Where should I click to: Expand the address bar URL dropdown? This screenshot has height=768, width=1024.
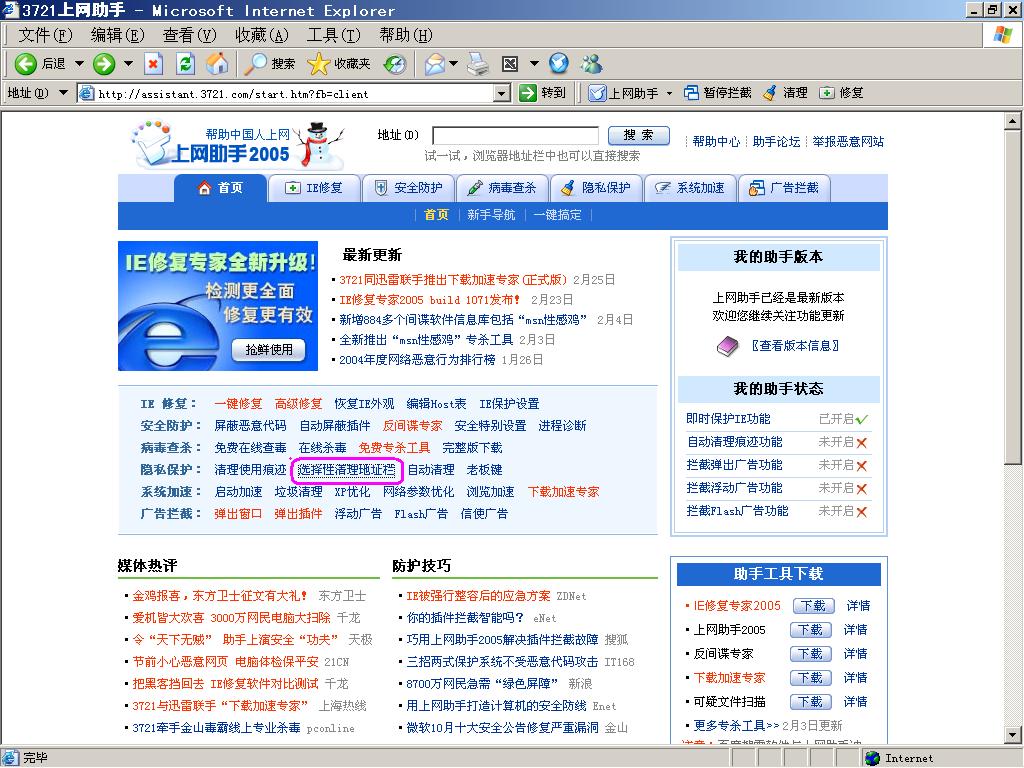502,93
